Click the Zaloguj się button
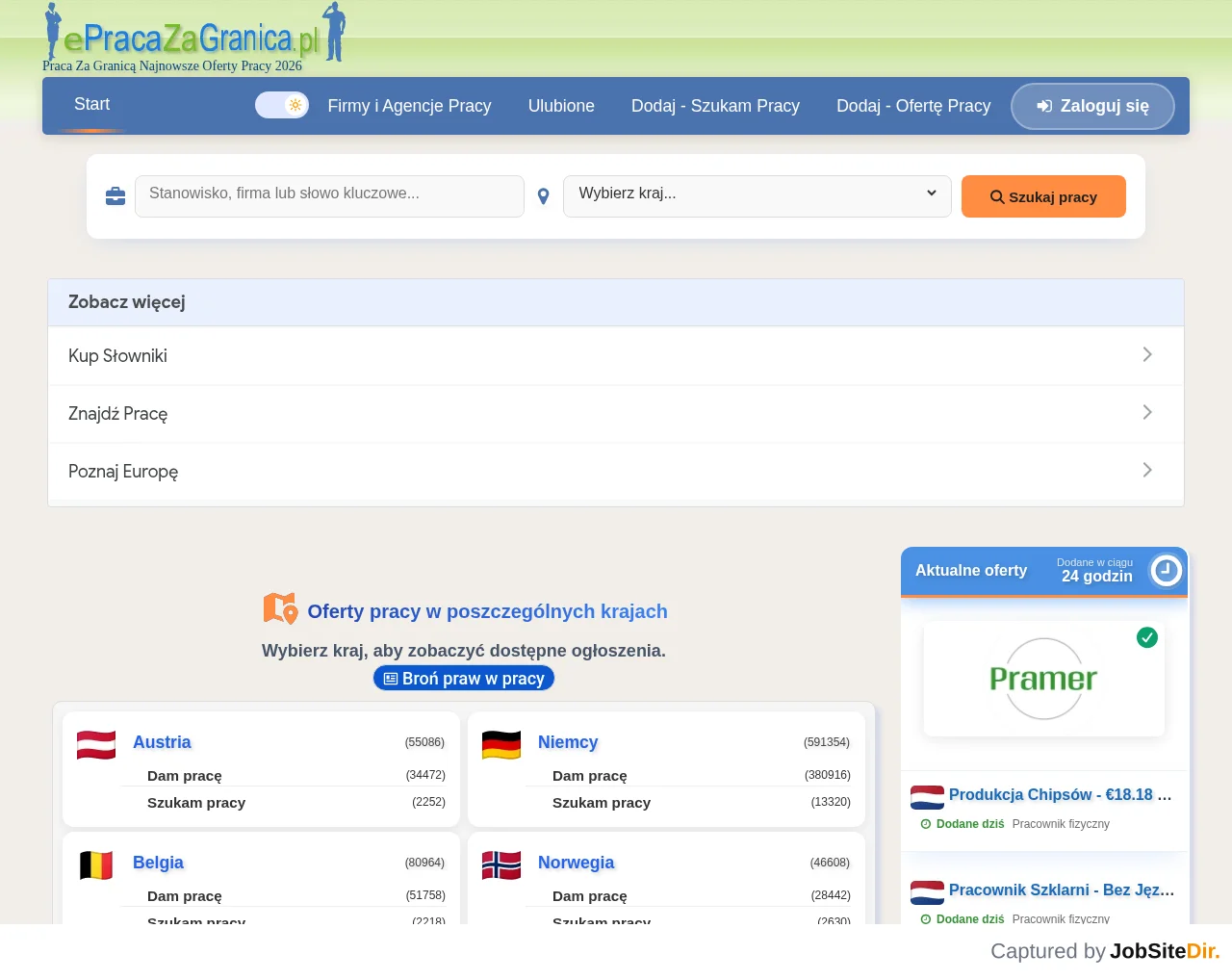The image size is (1232, 980). [1092, 106]
